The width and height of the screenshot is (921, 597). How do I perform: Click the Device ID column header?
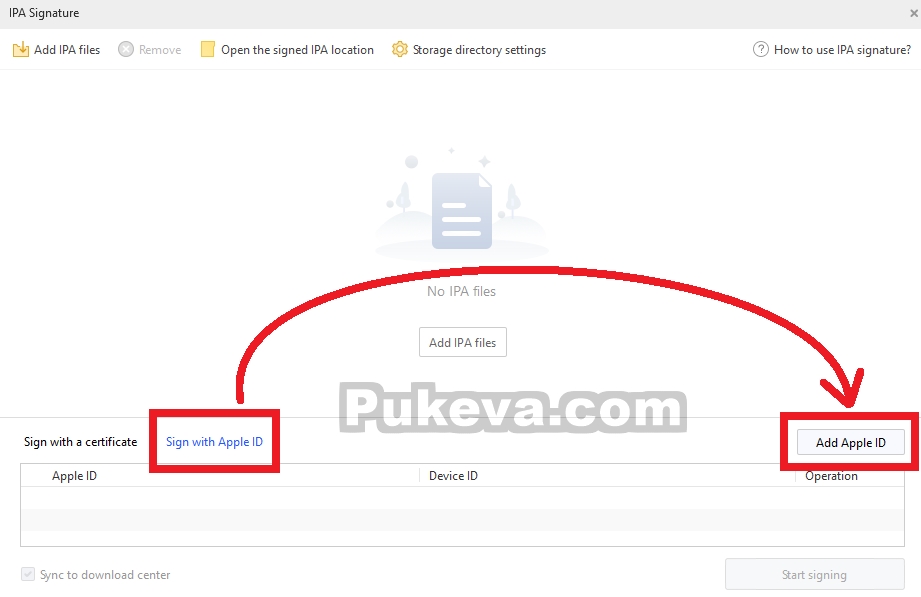453,476
